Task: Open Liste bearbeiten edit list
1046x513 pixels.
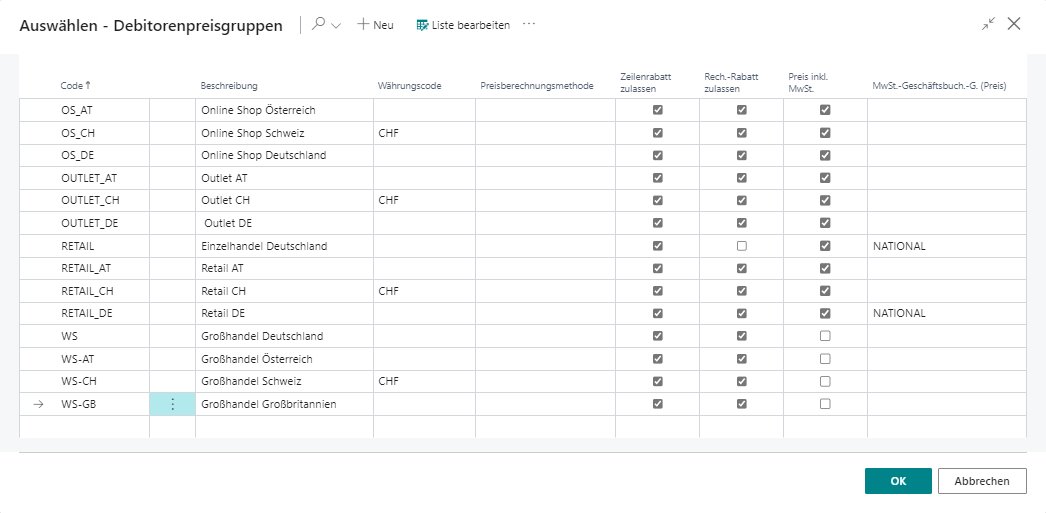Action: tap(462, 25)
